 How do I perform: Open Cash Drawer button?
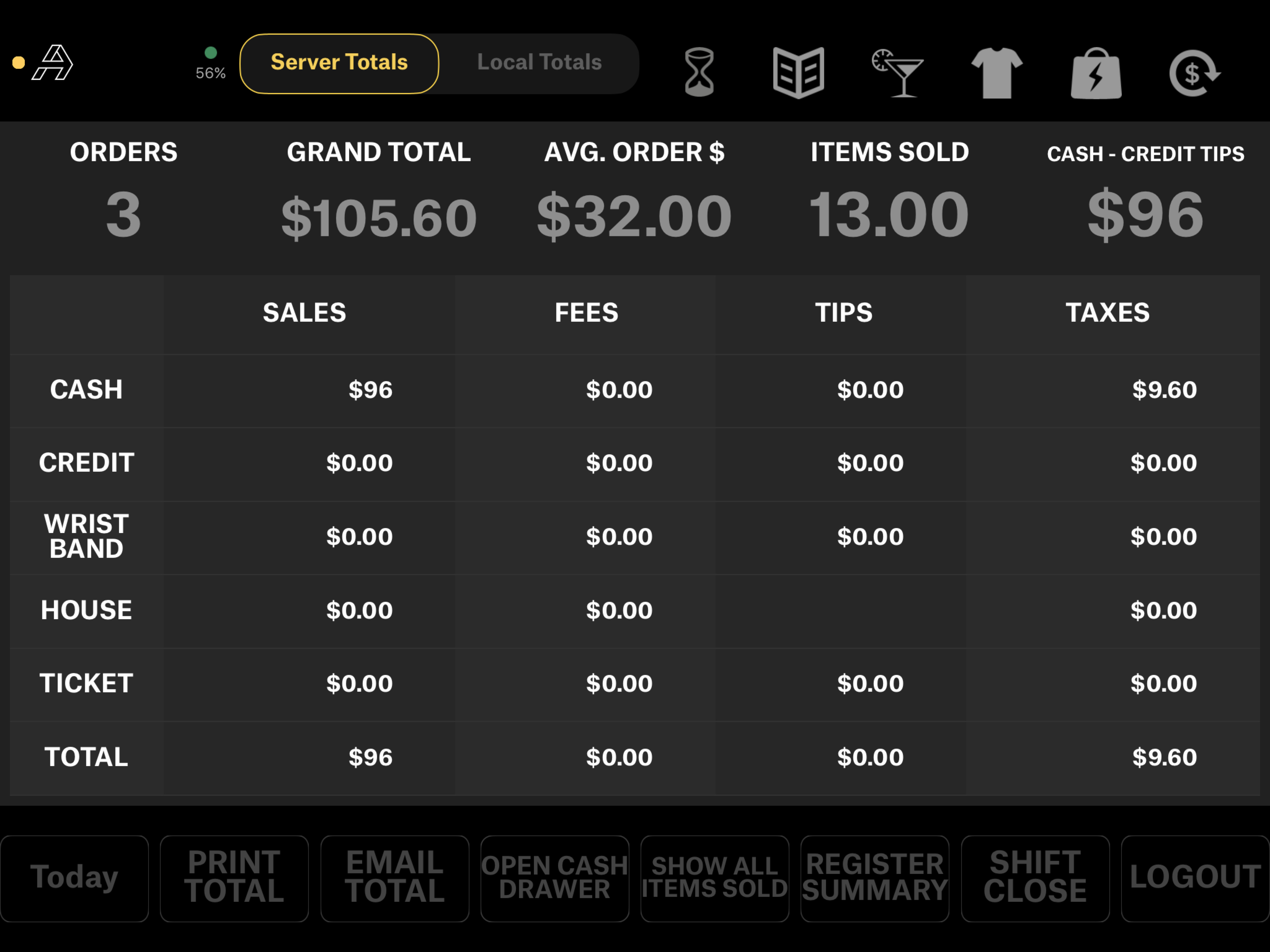555,878
